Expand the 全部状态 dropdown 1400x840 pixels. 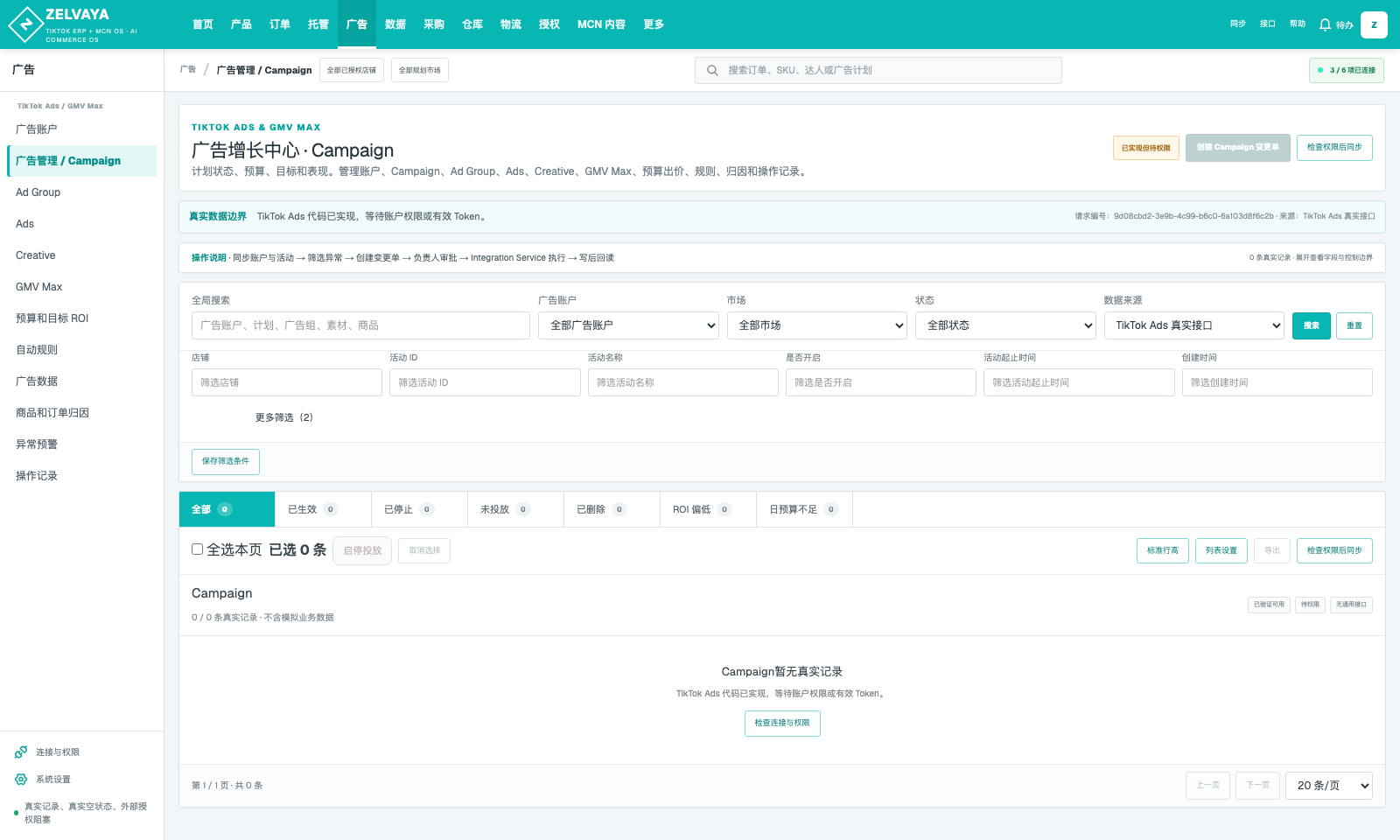point(1005,325)
